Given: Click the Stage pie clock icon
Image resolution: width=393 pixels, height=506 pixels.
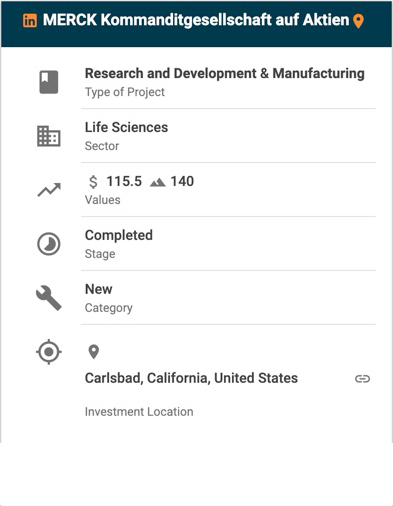Looking at the screenshot, I should click(49, 244).
